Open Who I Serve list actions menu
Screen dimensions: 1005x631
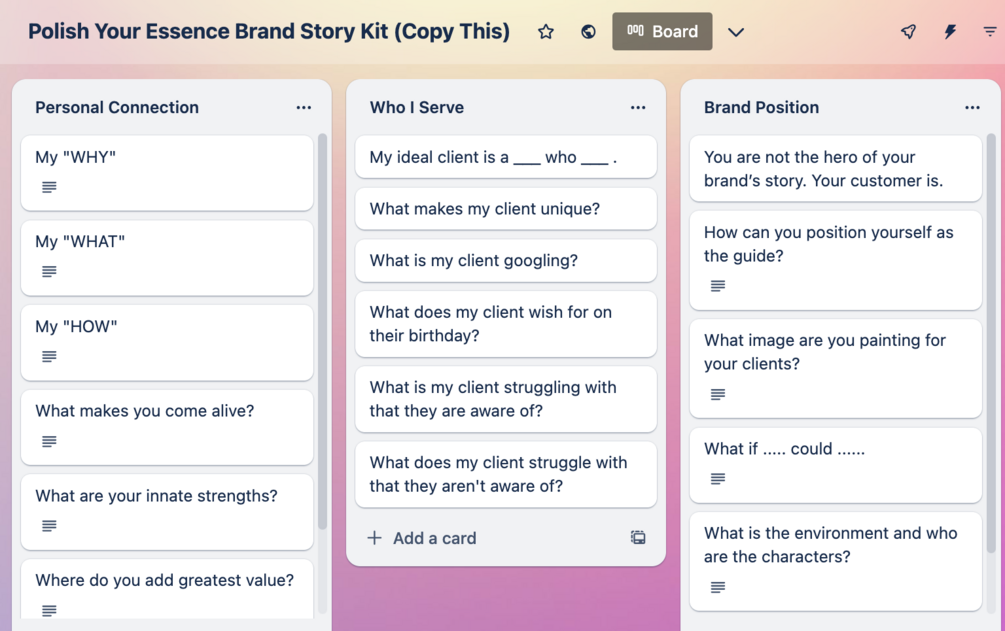coord(638,107)
